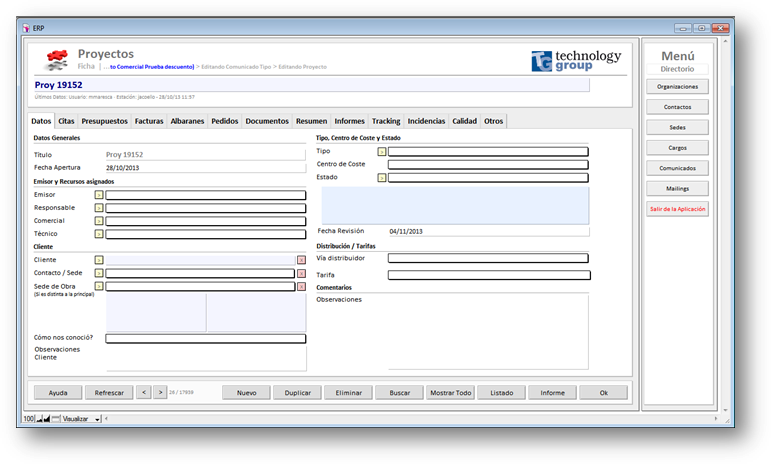Select the Incidencias tab
This screenshot has width=771, height=464.
click(426, 121)
